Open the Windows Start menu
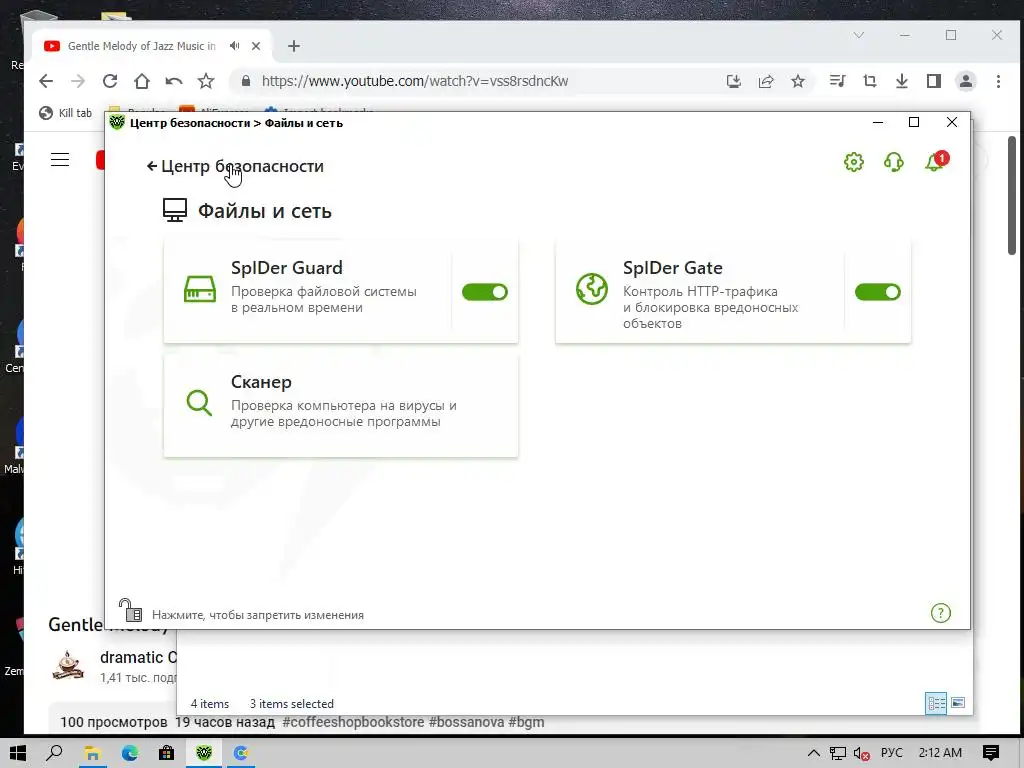The image size is (1024, 768). (x=18, y=753)
